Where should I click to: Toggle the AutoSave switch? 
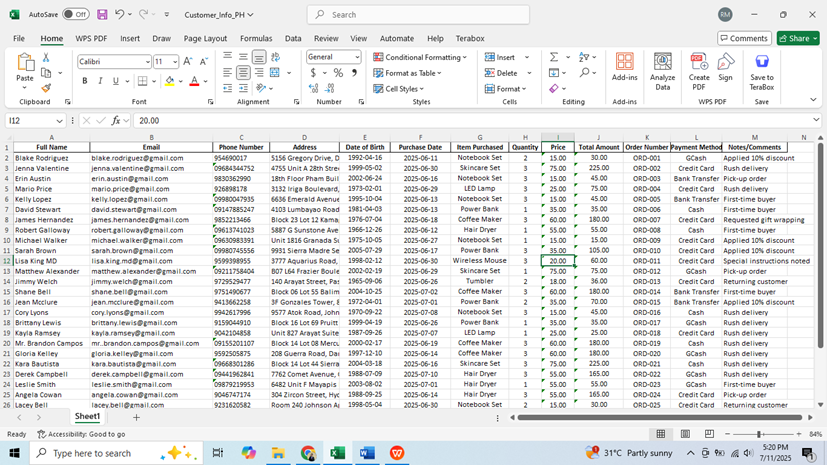[x=75, y=15]
